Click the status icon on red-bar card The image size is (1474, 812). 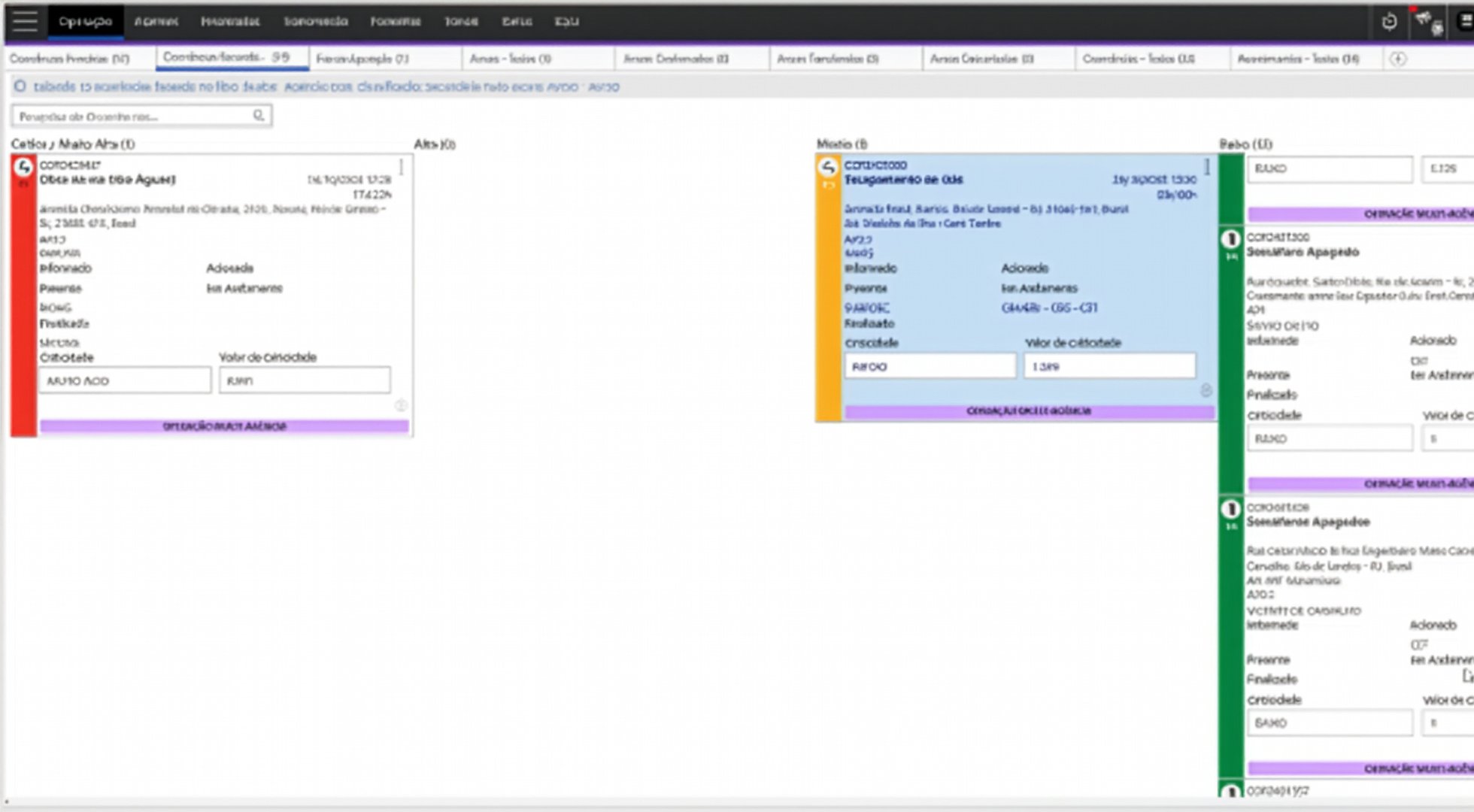[x=24, y=167]
